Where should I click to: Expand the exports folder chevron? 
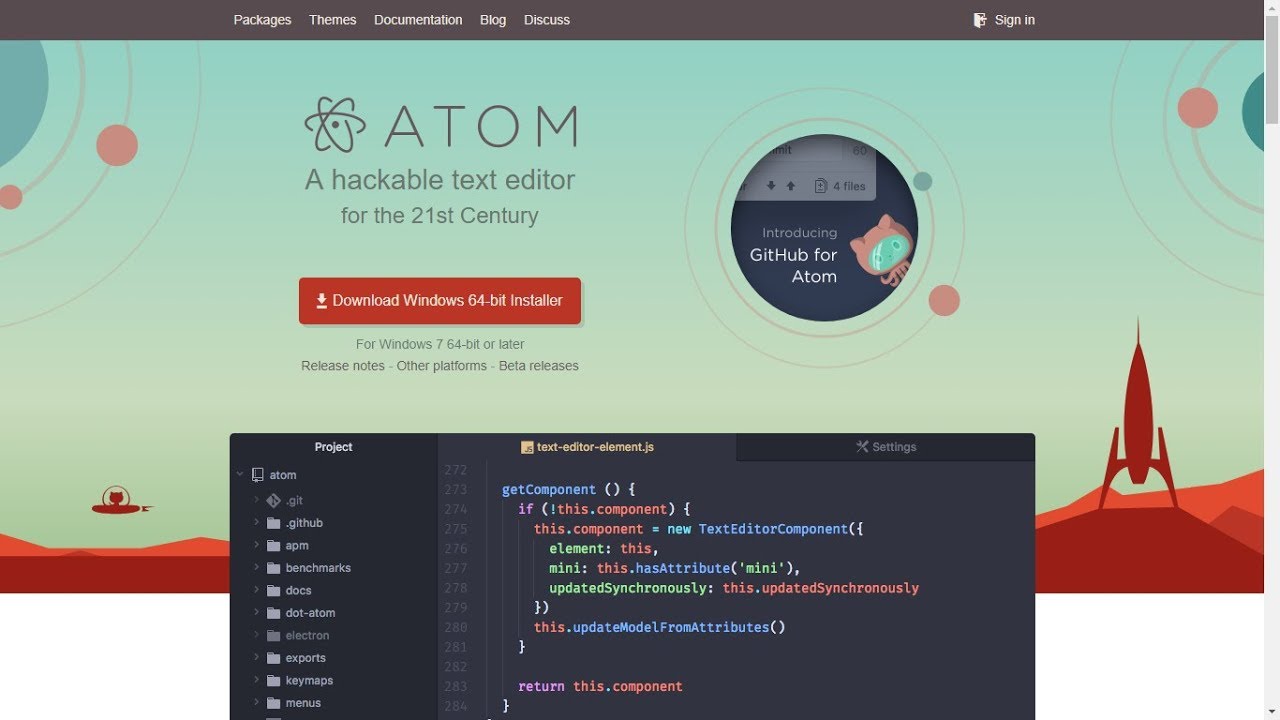pos(256,658)
